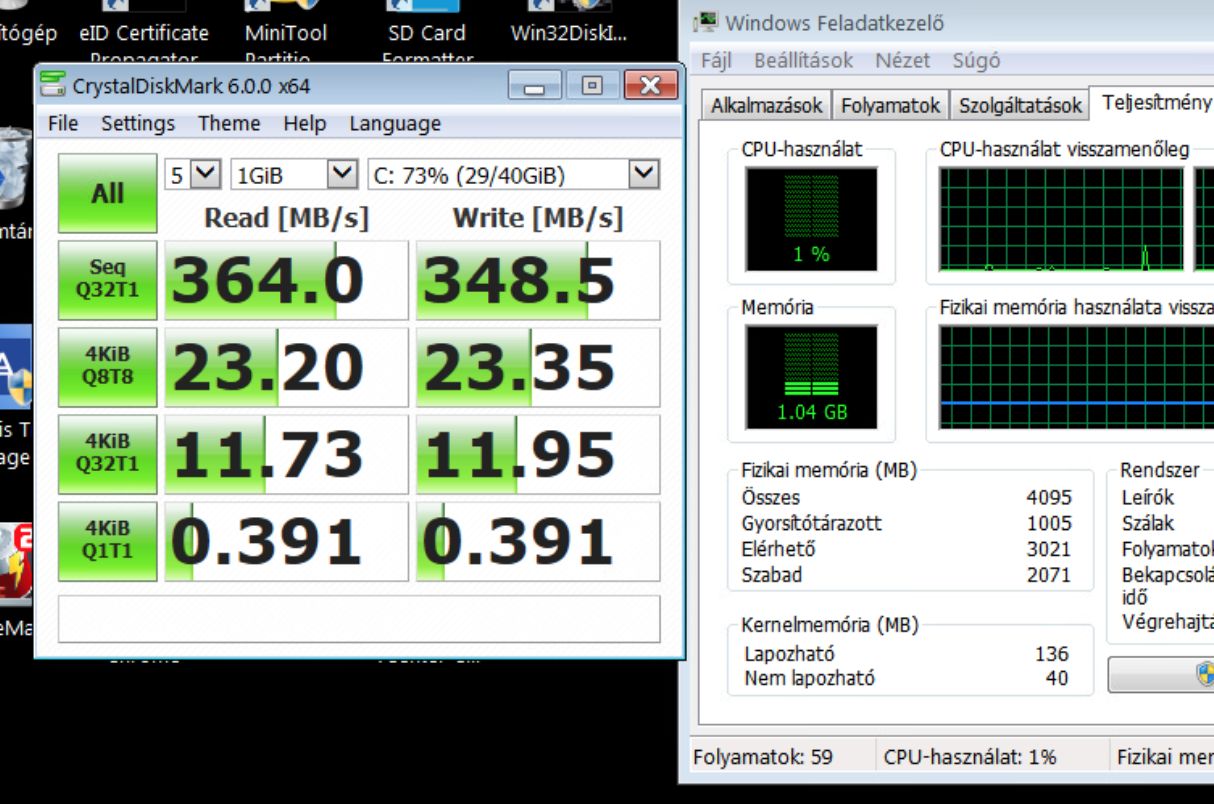The width and height of the screenshot is (1214, 804).
Task: Open the test size dropdown showing 1GiB
Action: [294, 175]
